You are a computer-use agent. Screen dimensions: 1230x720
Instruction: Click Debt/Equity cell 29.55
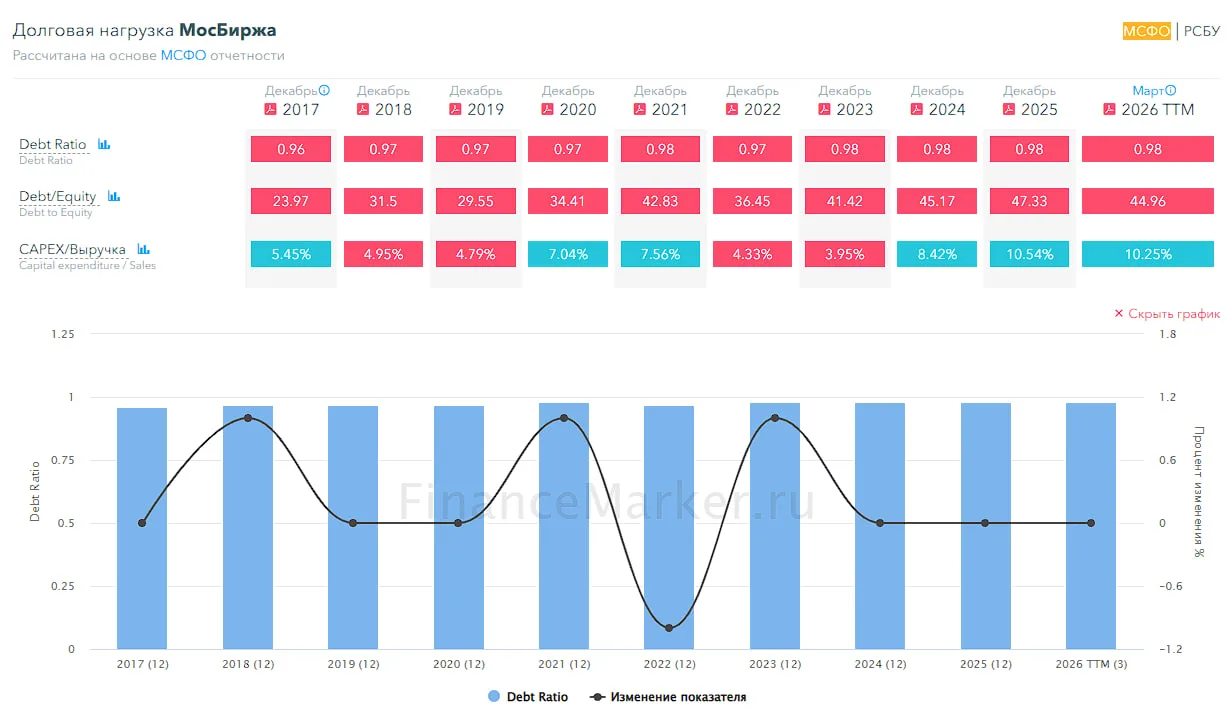[x=476, y=201]
